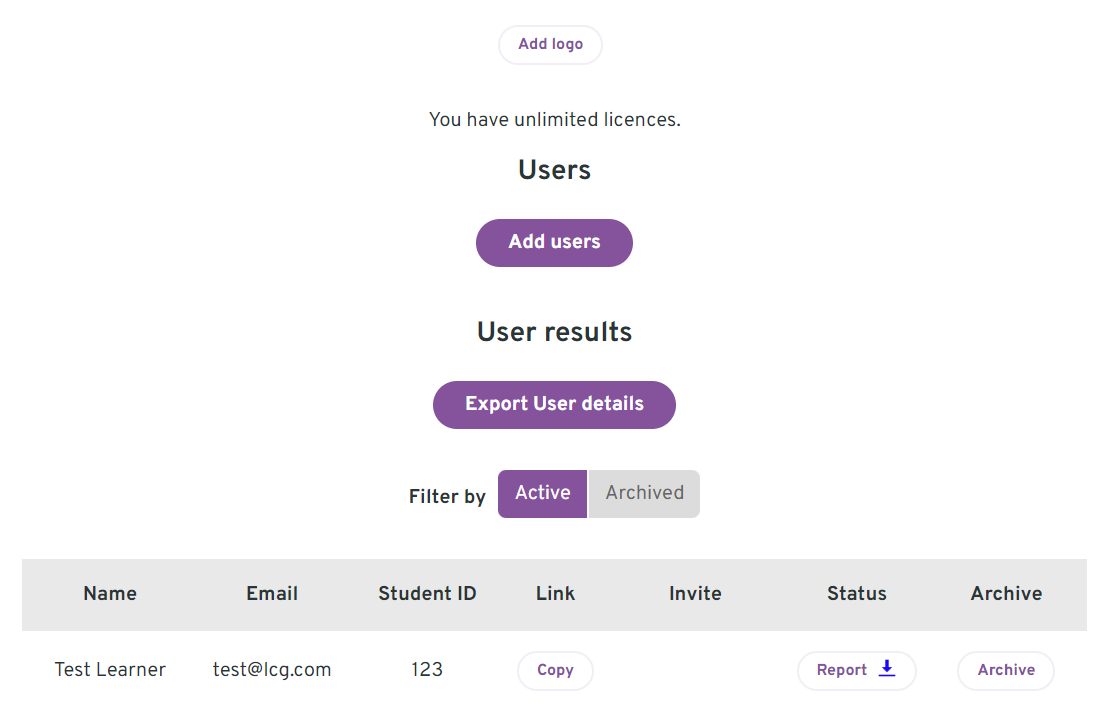The height and width of the screenshot is (721, 1106).
Task: Click the User results heading
Action: point(554,332)
